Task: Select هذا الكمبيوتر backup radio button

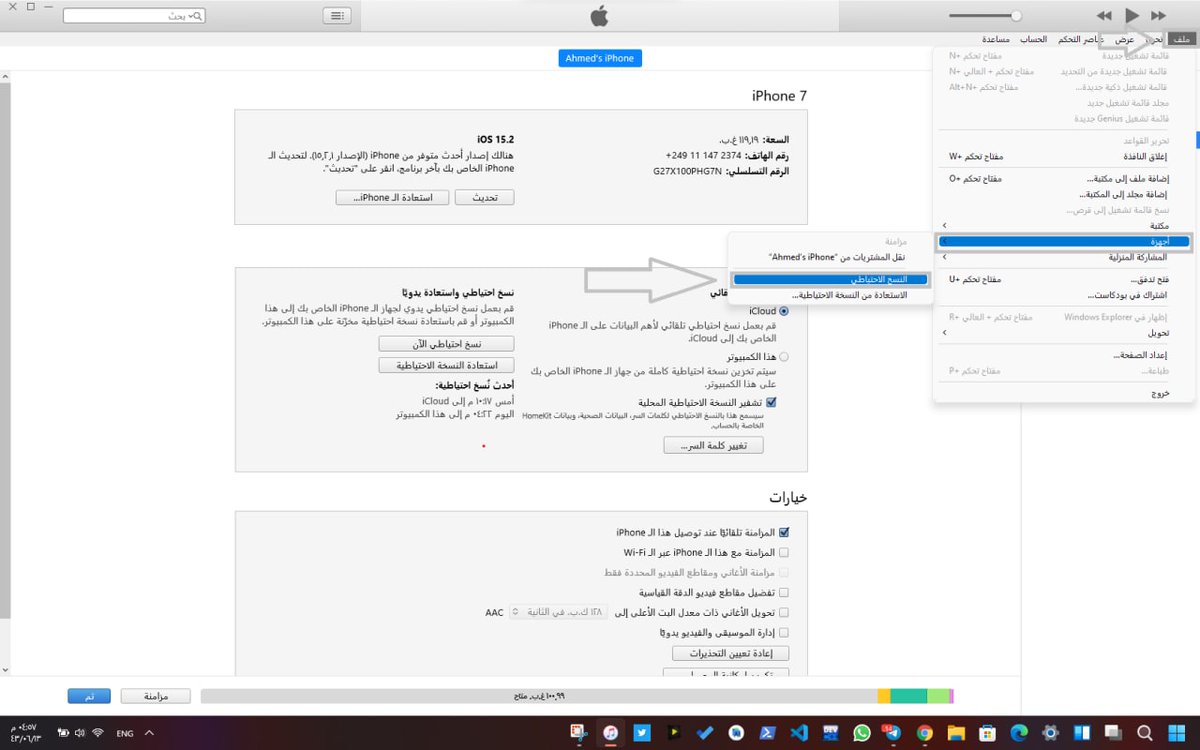Action: pos(783,356)
